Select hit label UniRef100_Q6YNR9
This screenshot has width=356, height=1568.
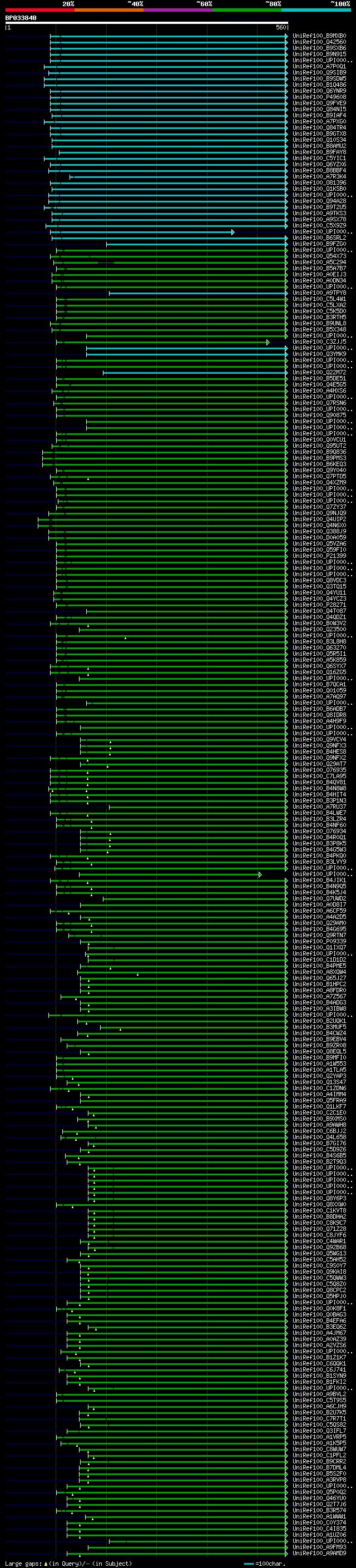[319, 91]
